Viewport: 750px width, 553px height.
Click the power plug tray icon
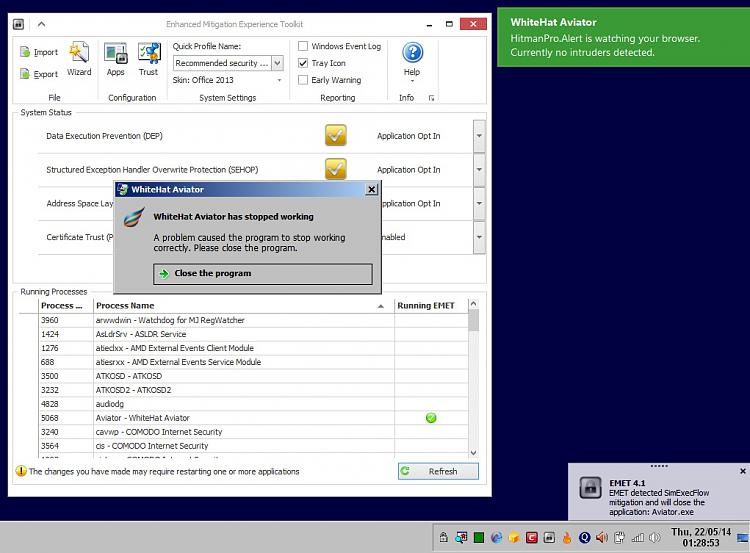tap(619, 538)
